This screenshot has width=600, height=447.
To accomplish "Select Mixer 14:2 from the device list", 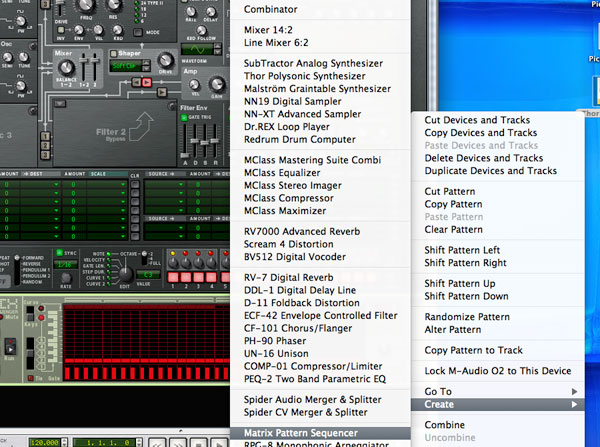I will (268, 30).
